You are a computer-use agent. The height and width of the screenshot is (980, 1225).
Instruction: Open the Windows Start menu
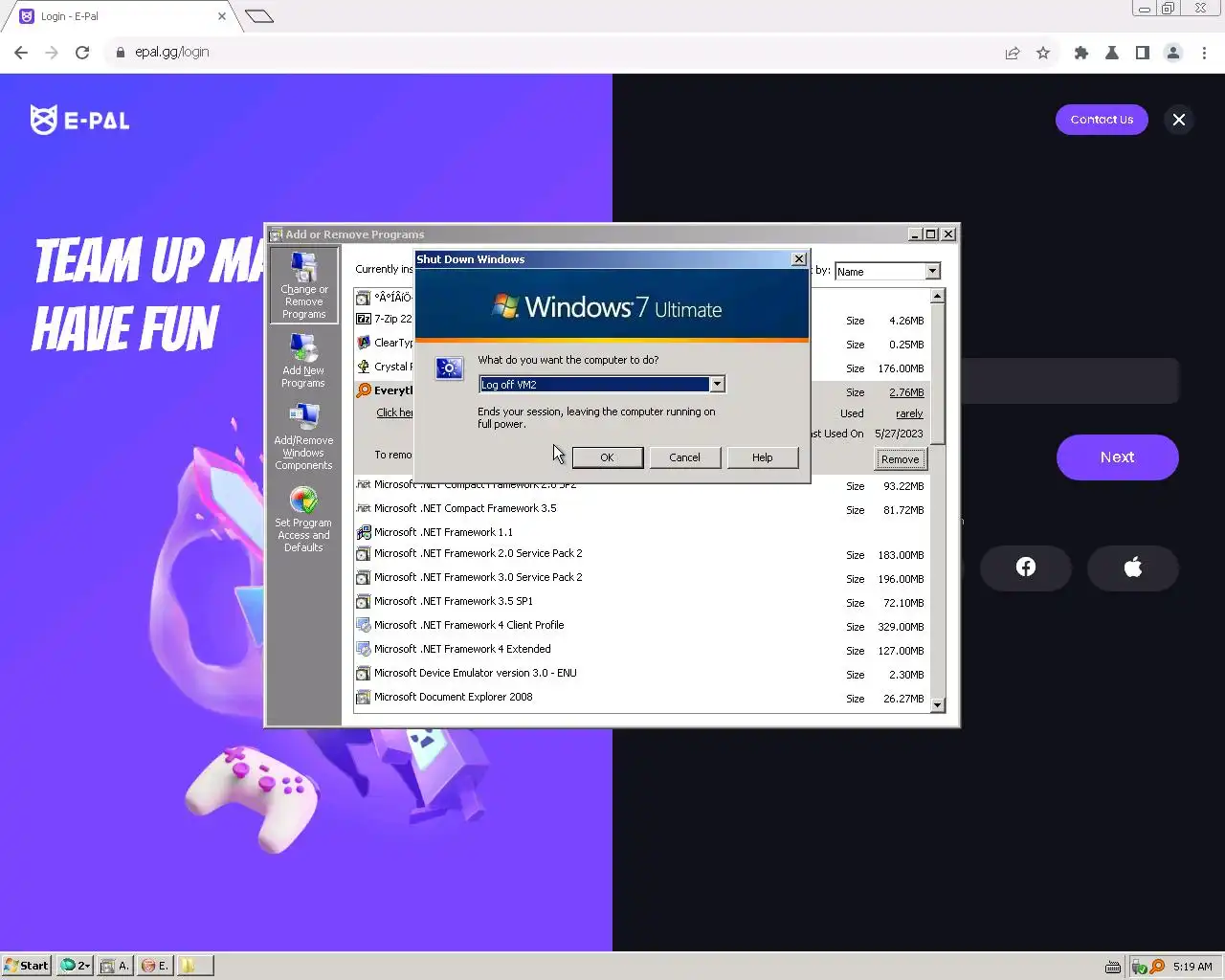[x=27, y=966]
